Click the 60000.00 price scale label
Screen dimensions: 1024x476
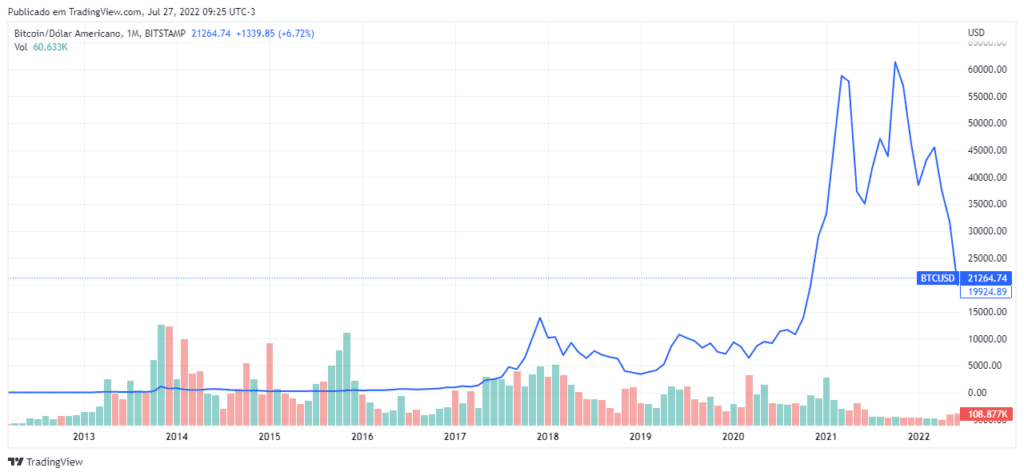point(984,70)
